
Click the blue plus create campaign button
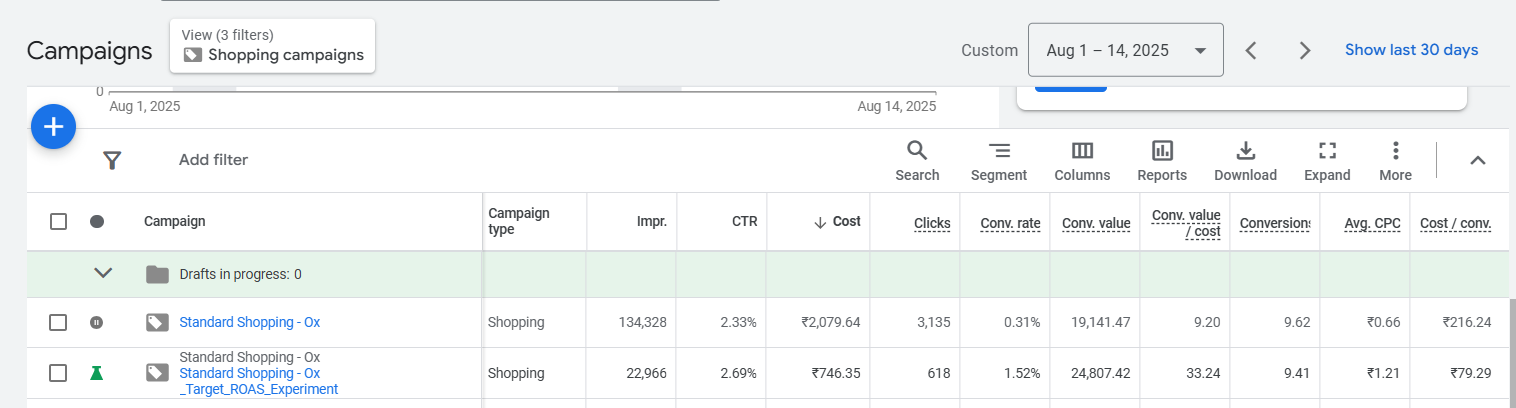(54, 127)
